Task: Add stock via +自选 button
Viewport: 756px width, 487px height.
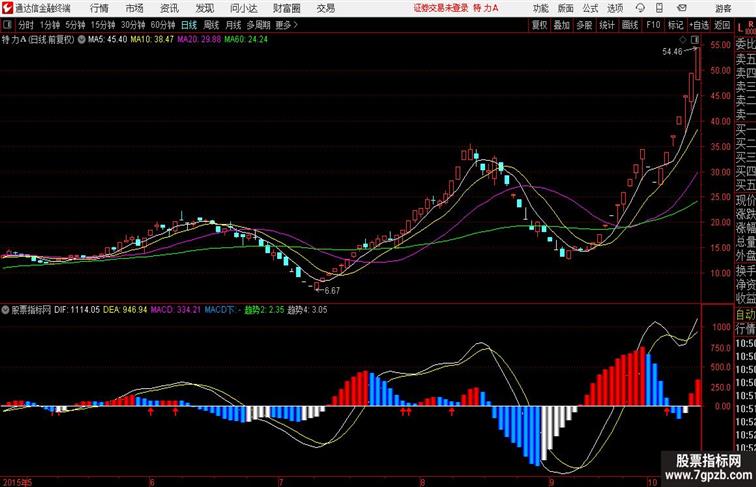Action: pos(699,25)
